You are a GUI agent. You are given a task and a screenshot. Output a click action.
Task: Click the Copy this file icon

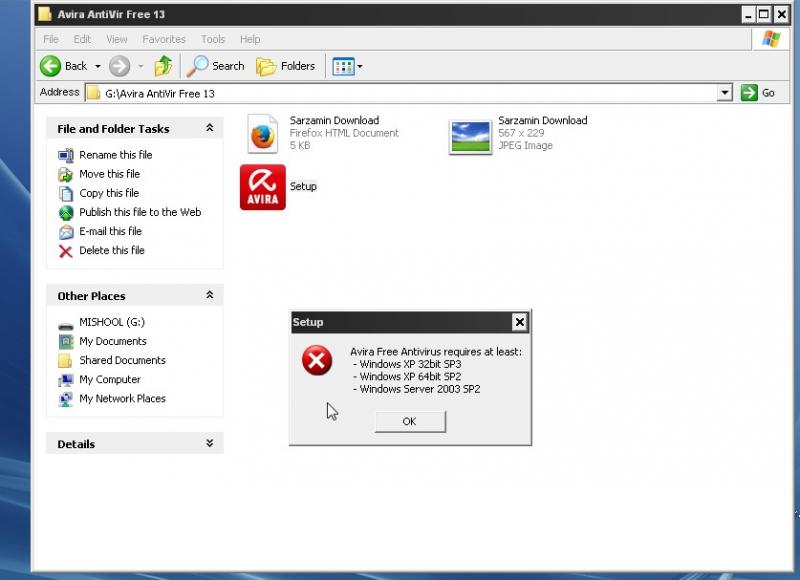tap(66, 194)
